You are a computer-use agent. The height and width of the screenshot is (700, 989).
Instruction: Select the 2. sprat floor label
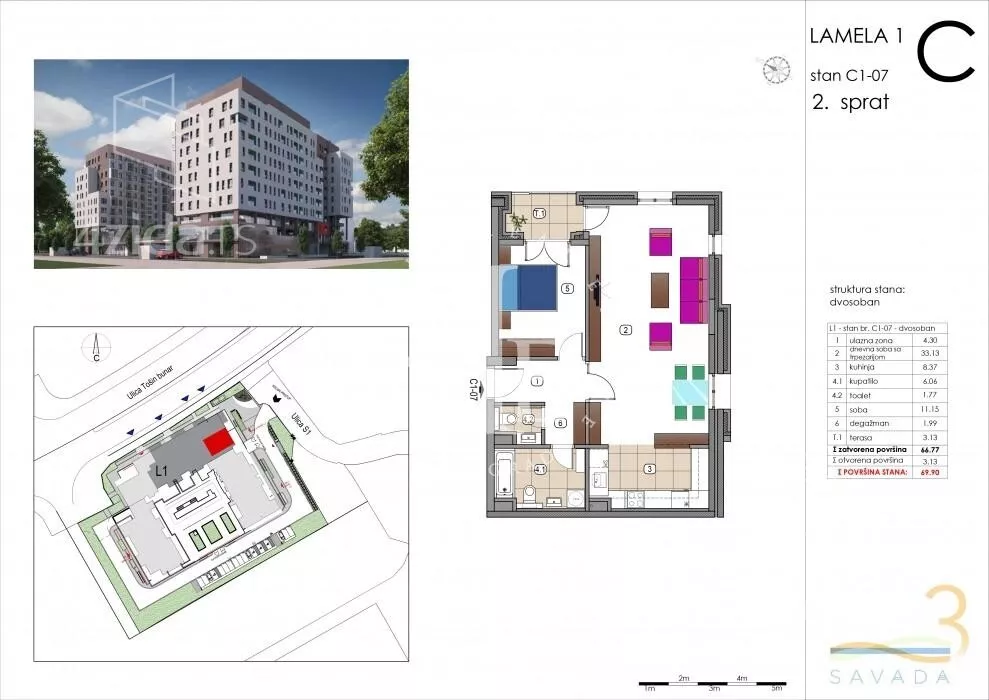point(851,102)
